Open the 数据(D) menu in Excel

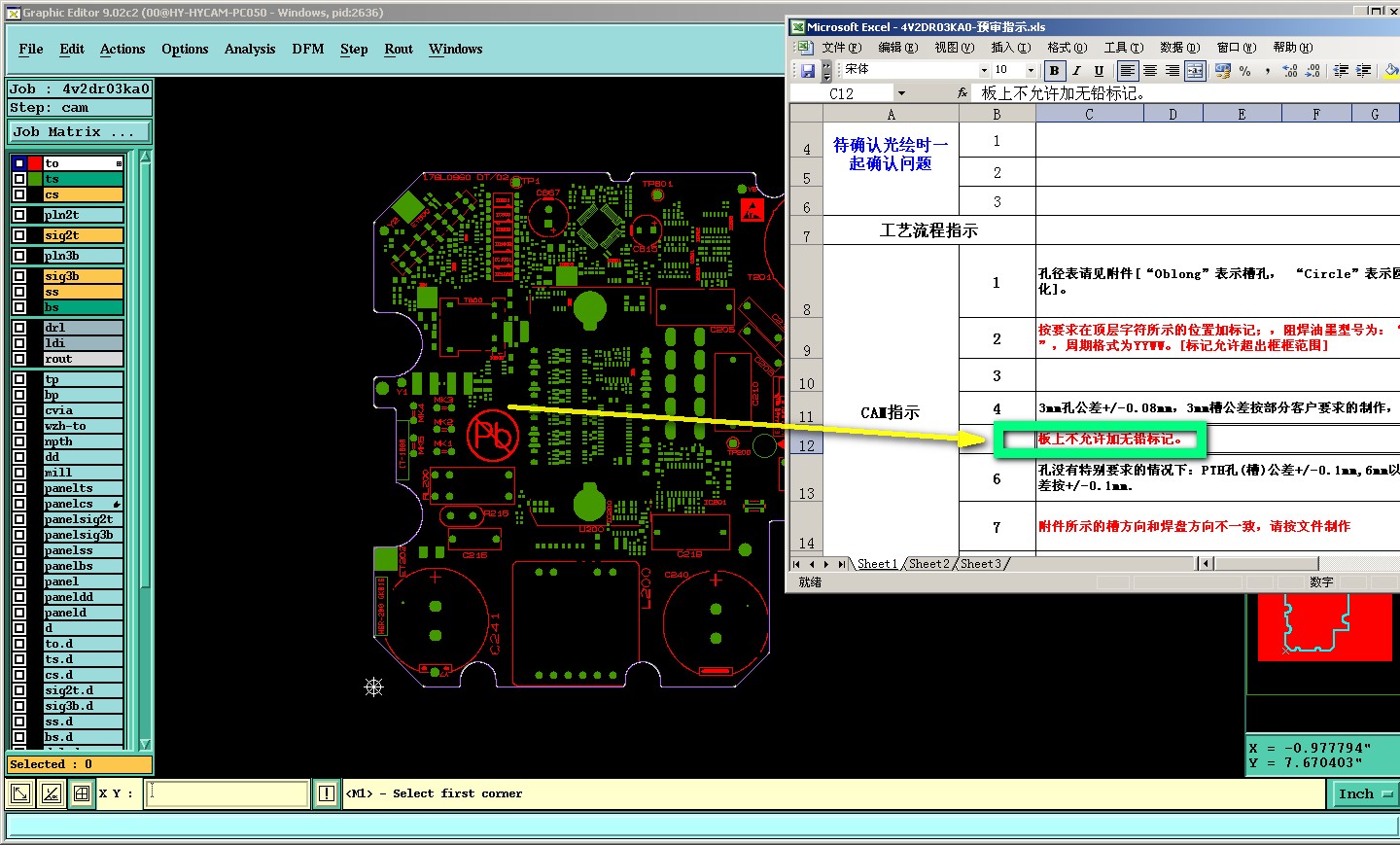1179,47
